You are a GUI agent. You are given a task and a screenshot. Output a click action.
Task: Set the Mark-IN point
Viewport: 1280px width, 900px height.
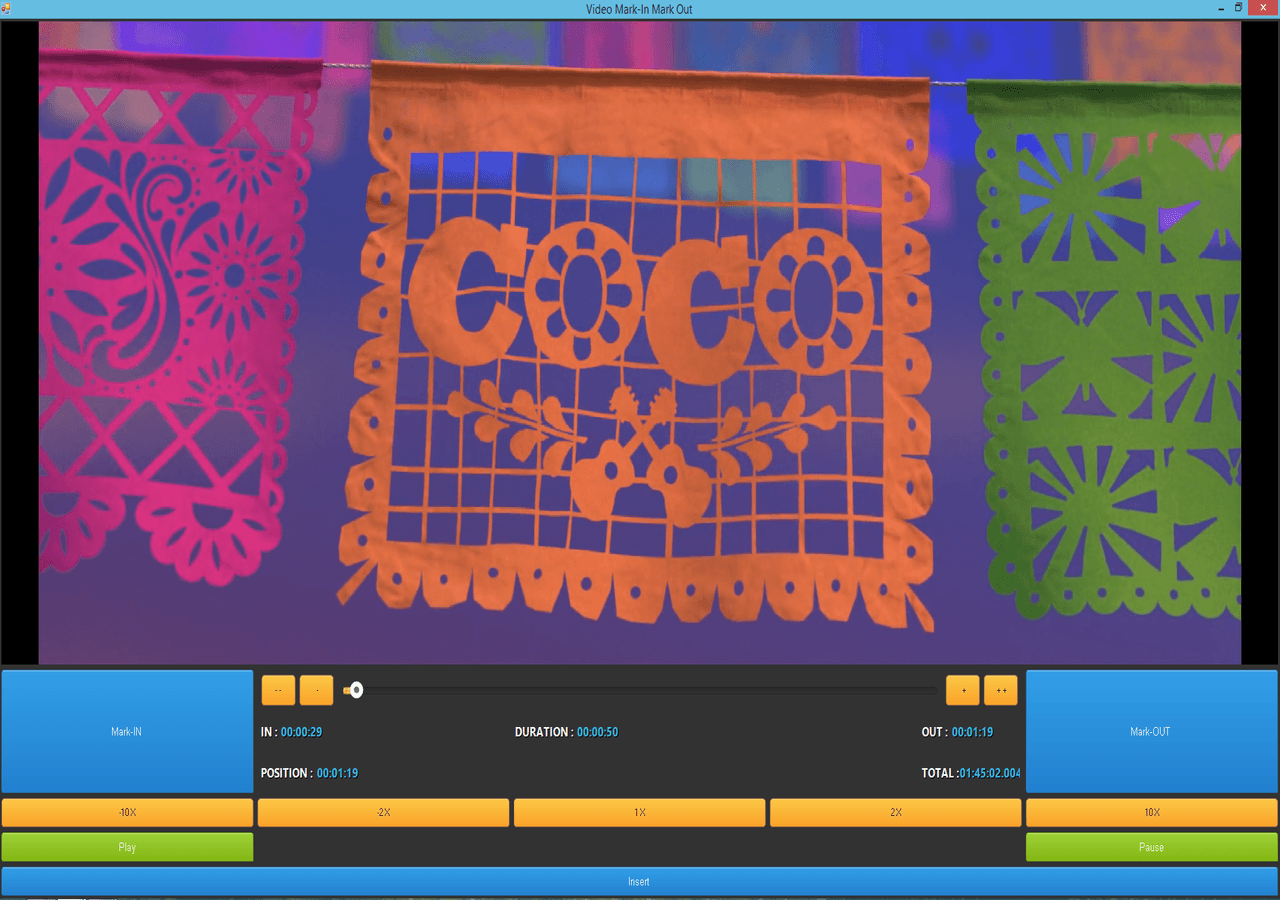tap(127, 731)
